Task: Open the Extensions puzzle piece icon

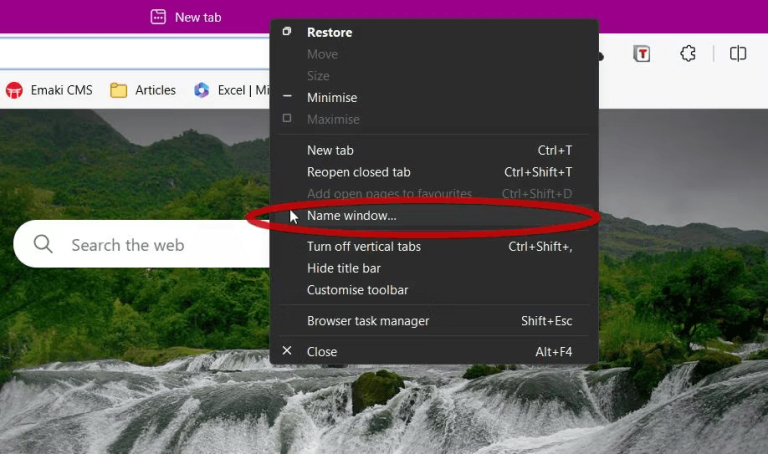Action: pyautogui.click(x=688, y=53)
